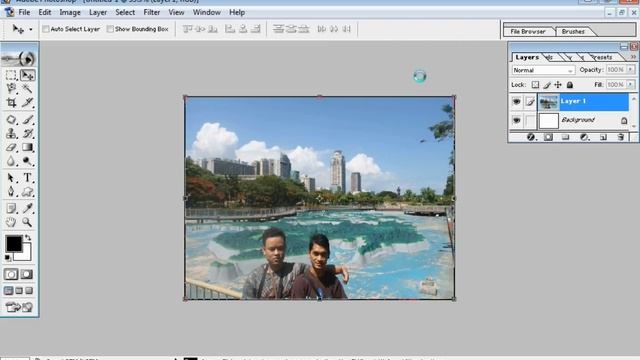Screen dimensions: 640x360
Task: Switch to the File Browser tab
Action: [528, 31]
